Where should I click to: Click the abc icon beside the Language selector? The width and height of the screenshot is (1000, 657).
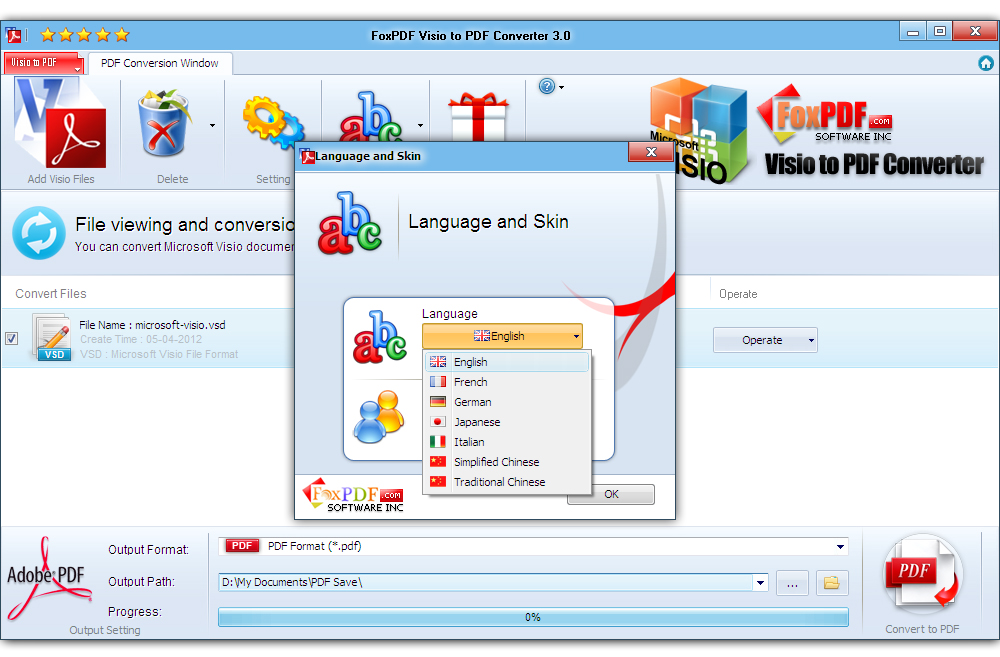point(379,337)
